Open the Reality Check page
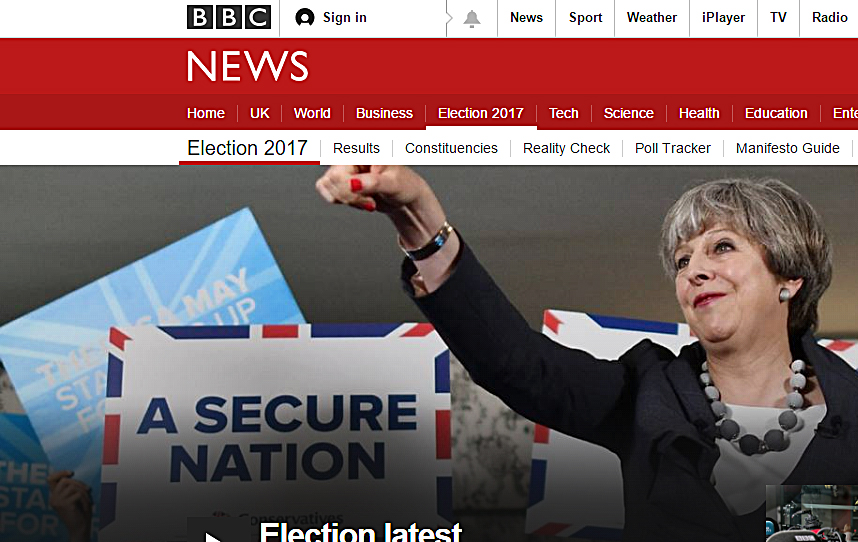This screenshot has height=542, width=858. click(x=566, y=148)
